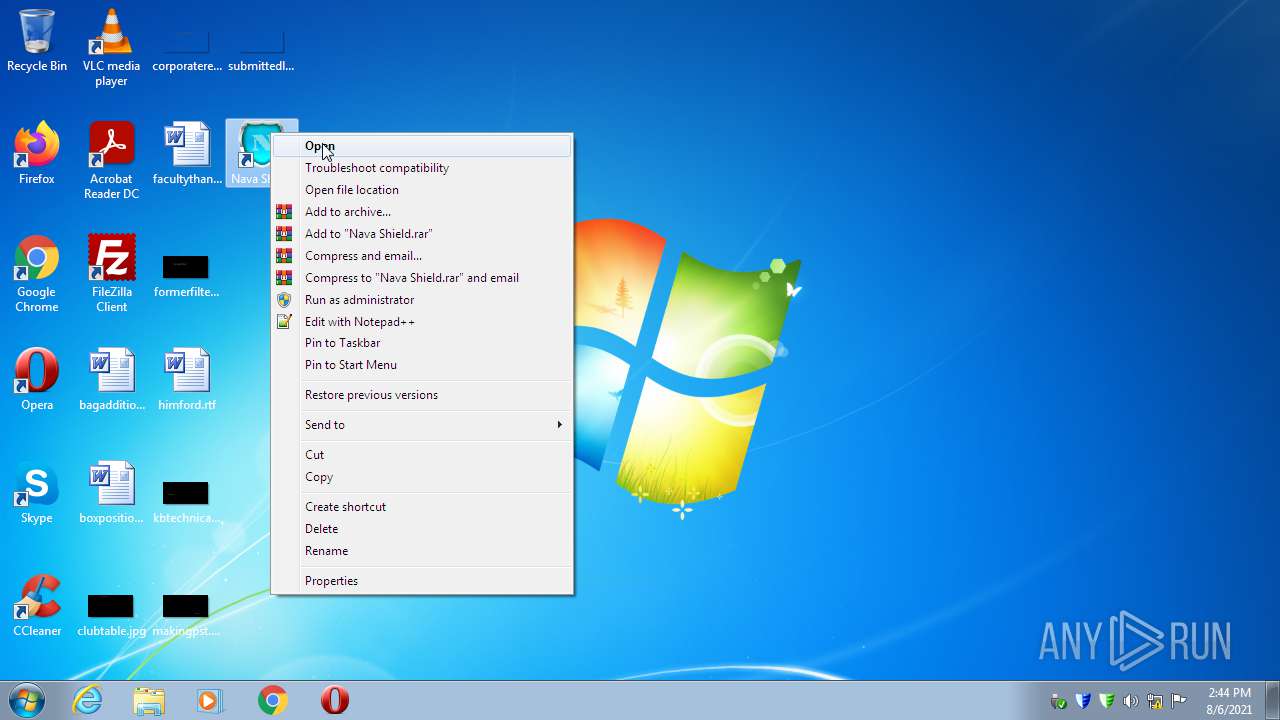Select the CCleaner desktop shortcut

tap(37, 606)
